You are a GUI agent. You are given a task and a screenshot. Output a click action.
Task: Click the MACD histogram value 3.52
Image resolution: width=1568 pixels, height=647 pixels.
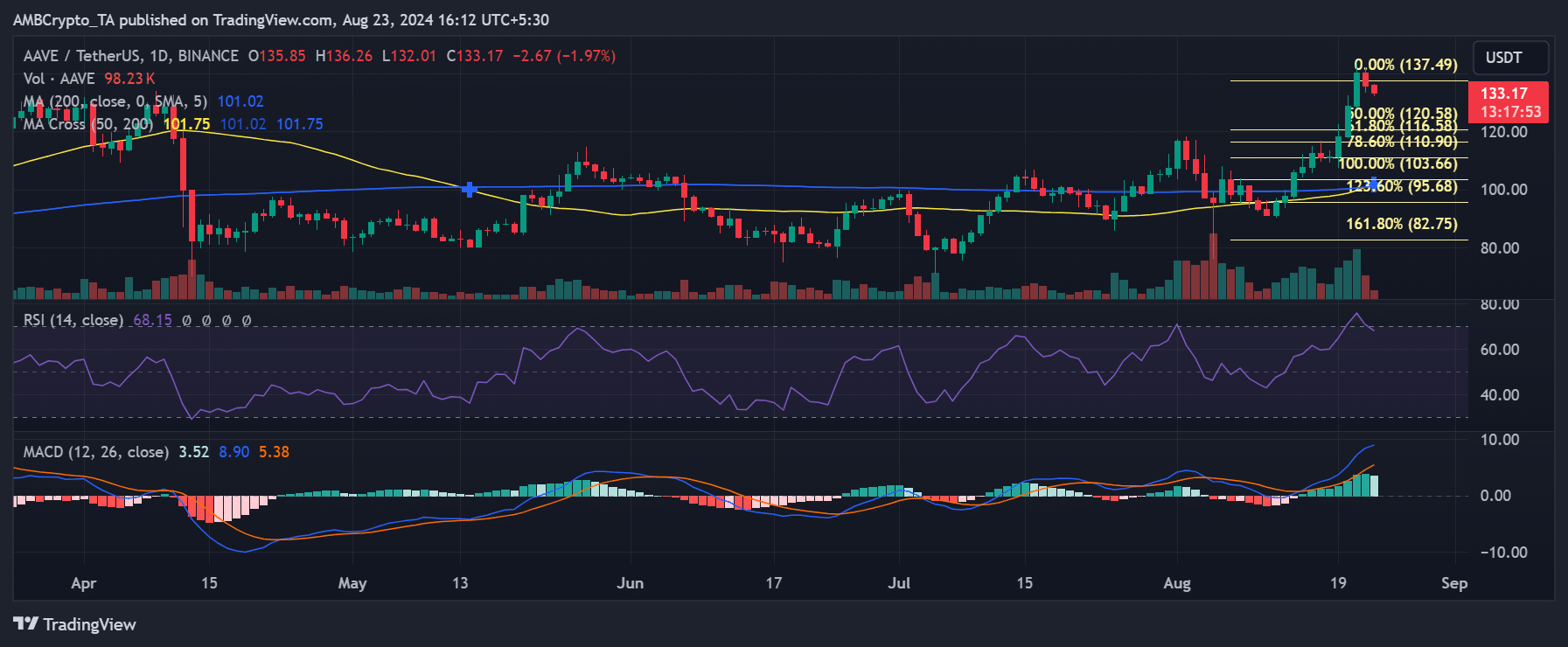click(194, 452)
